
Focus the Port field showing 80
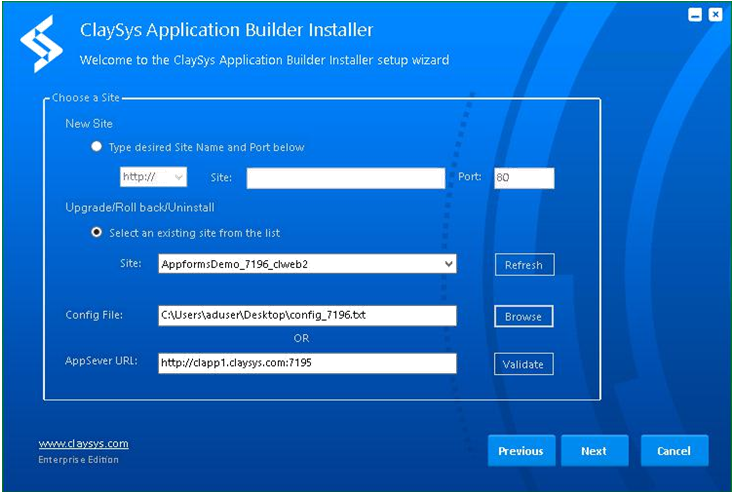click(x=524, y=178)
